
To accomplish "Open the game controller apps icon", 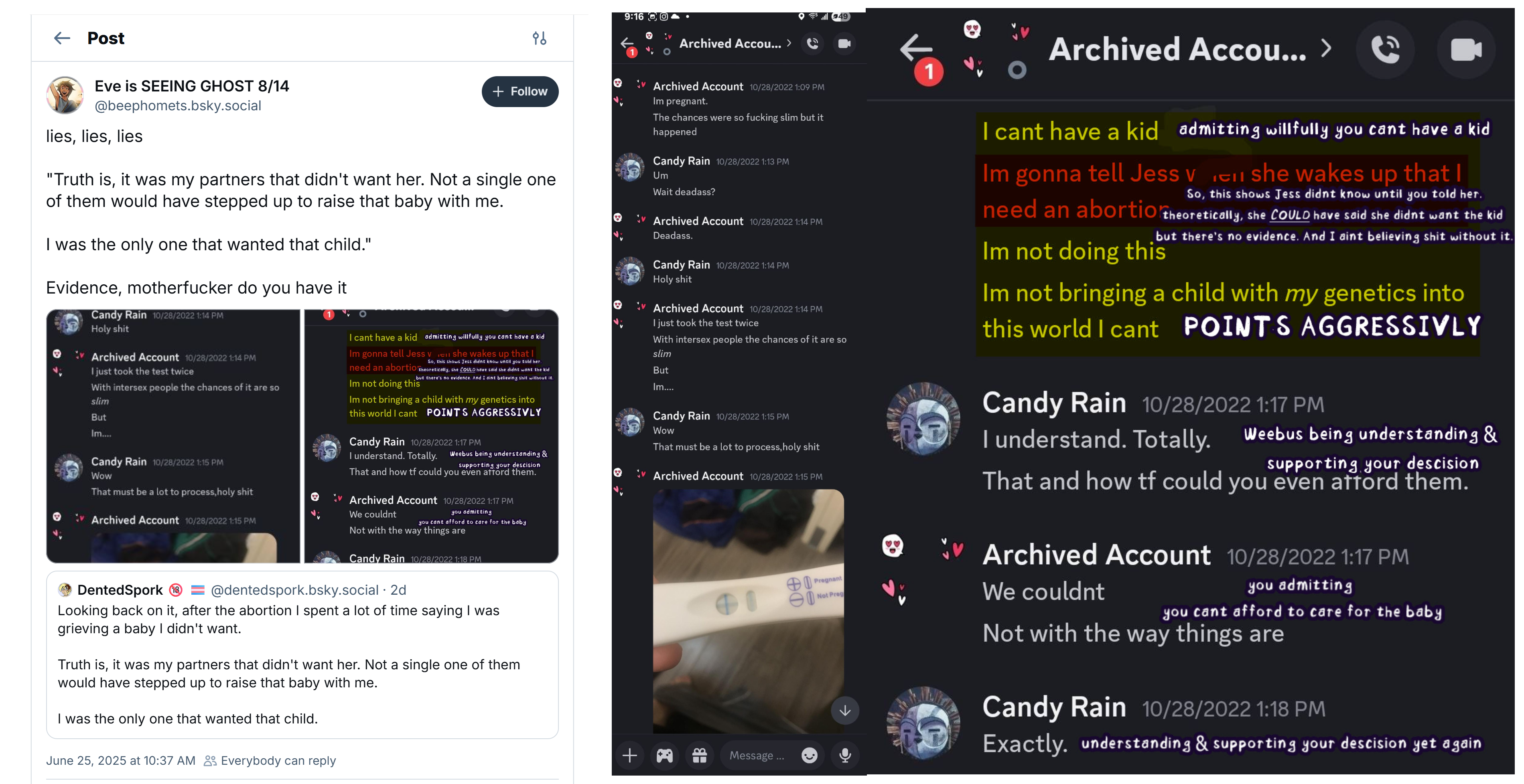I will tap(664, 755).
